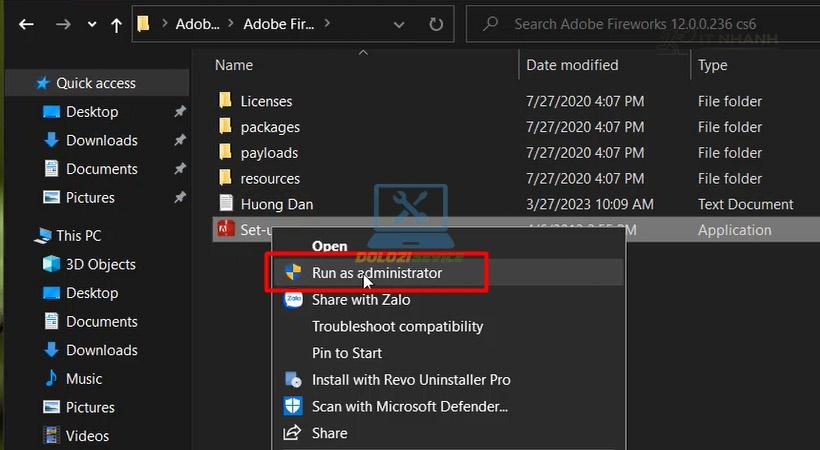The width and height of the screenshot is (820, 450).
Task: Sort files by the Name column header
Action: click(x=234, y=65)
